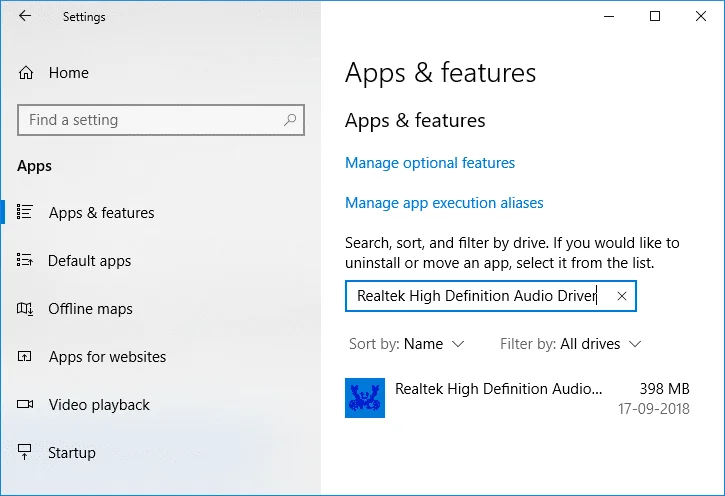Maximize the Settings window
This screenshot has height=496, width=725.
point(655,17)
